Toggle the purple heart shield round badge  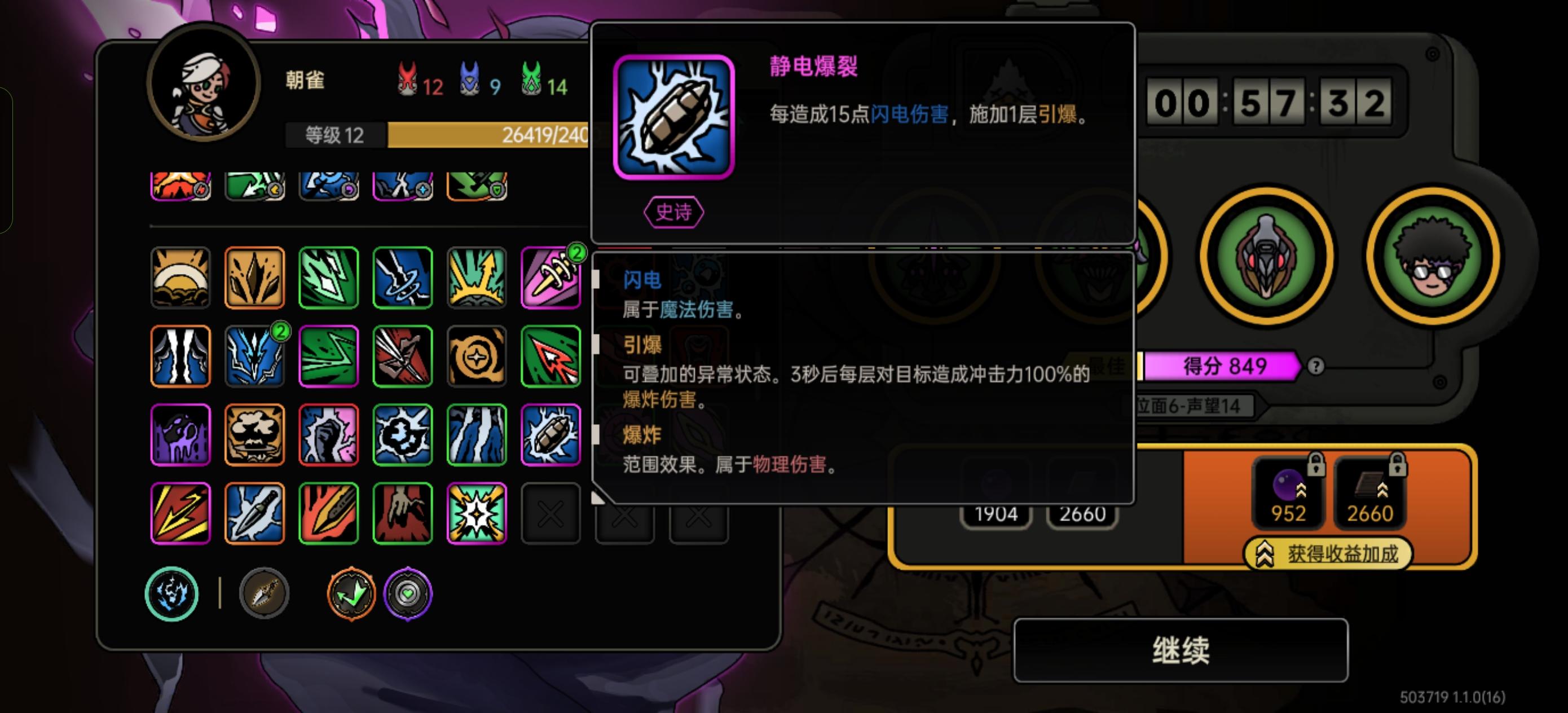[408, 593]
